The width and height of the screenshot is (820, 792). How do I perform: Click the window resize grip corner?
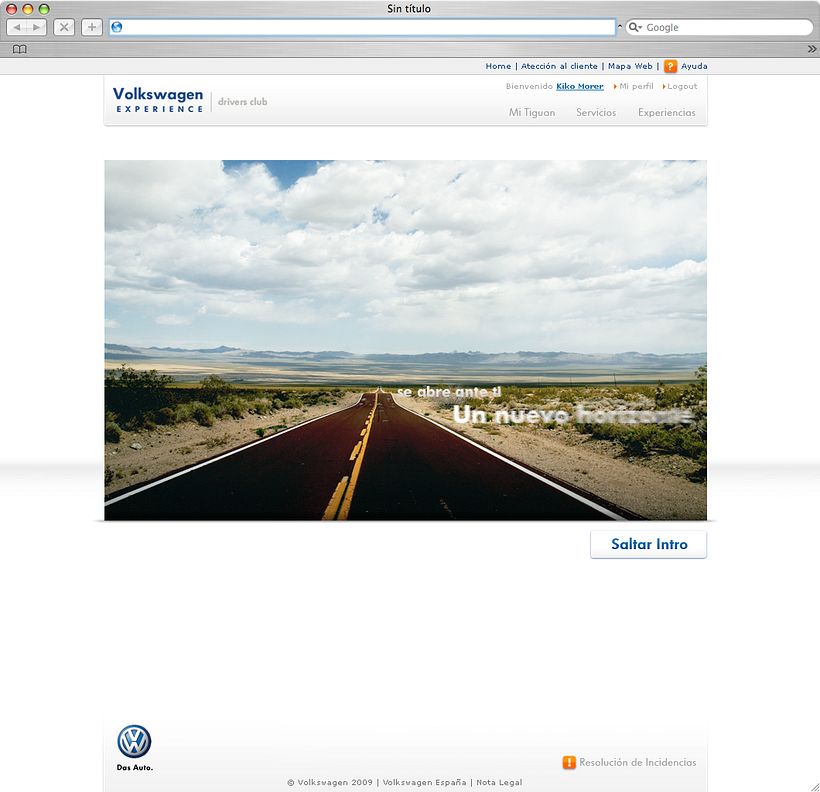(815, 787)
